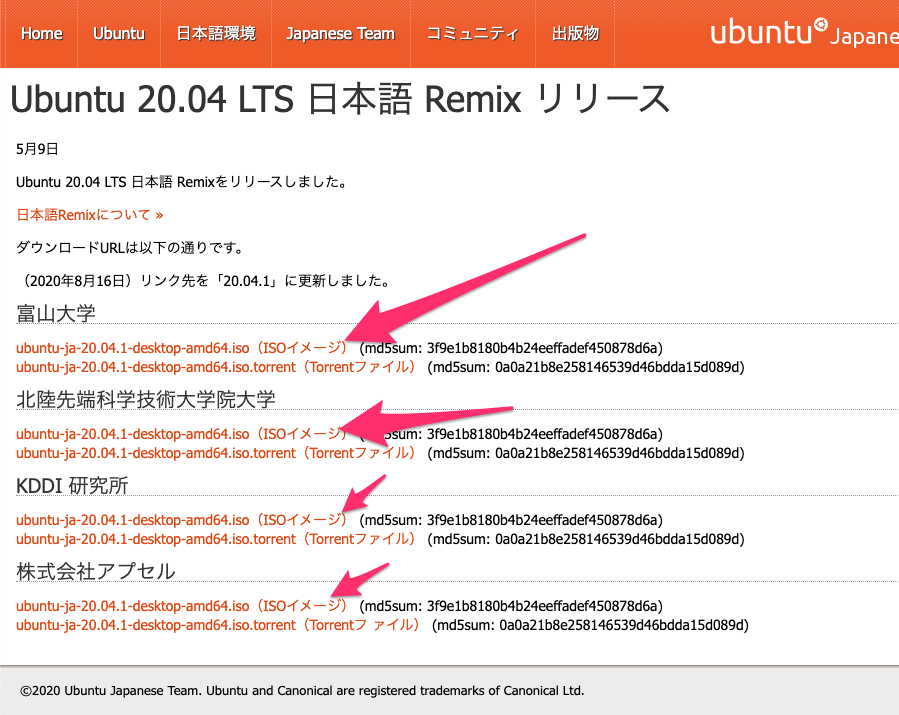Open the コミュニティ menu item
This screenshot has width=899, height=715.
click(x=472, y=33)
